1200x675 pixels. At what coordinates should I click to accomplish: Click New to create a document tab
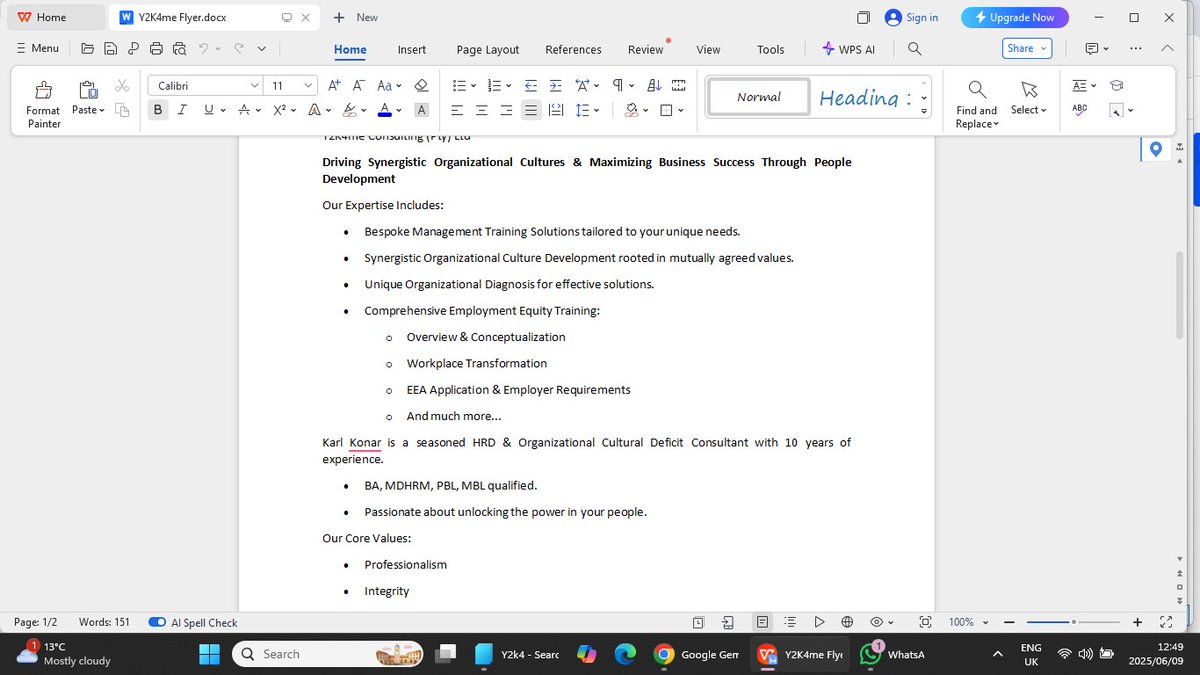click(x=356, y=17)
